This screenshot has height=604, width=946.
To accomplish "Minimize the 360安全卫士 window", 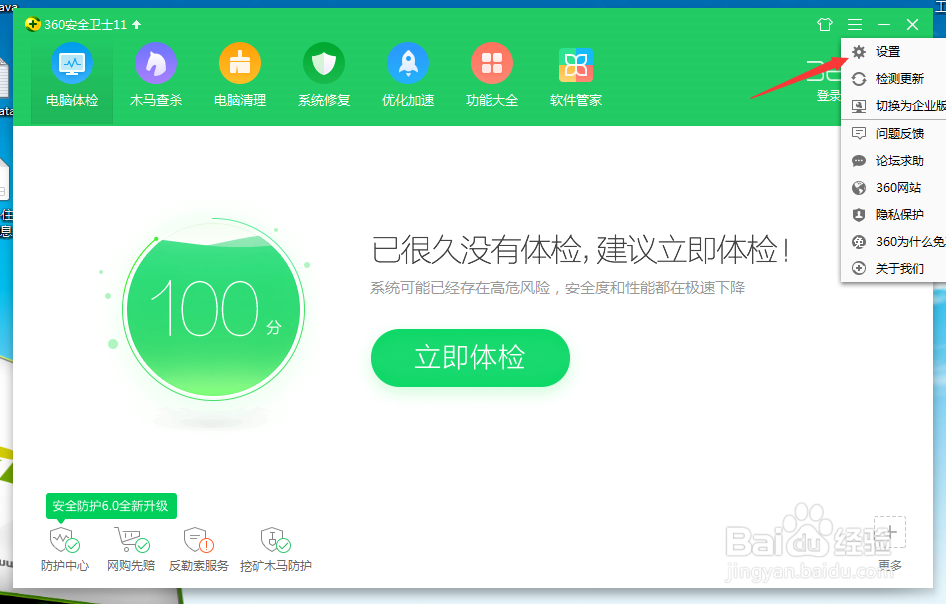I will click(x=884, y=25).
